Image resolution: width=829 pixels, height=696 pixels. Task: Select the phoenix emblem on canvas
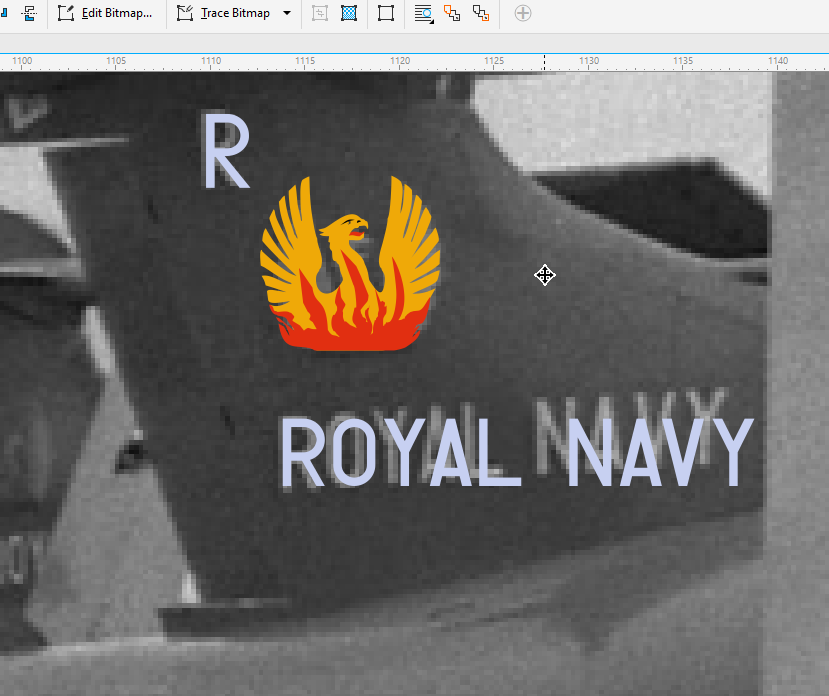[x=350, y=263]
